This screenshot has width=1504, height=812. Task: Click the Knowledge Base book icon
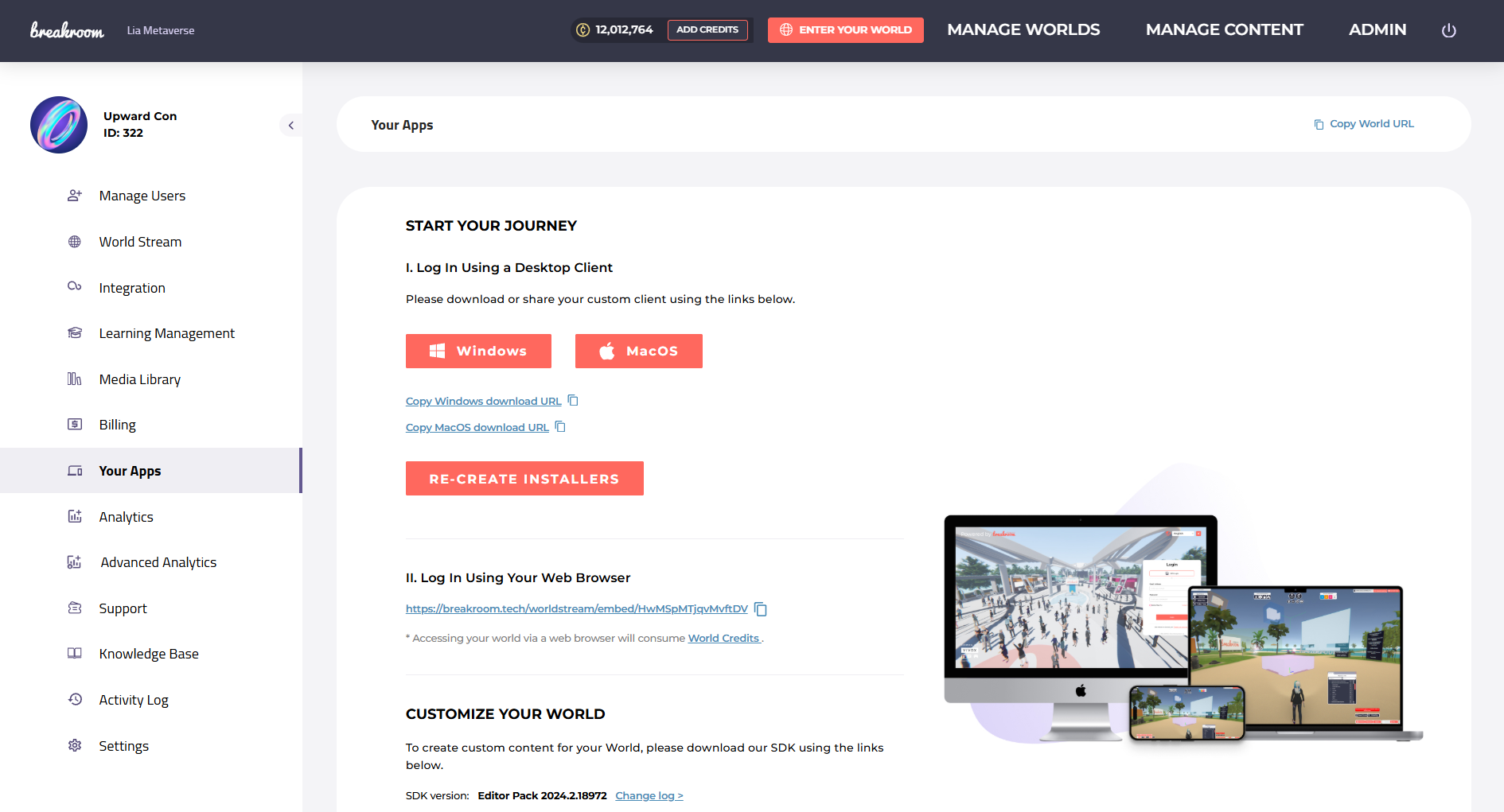(x=75, y=653)
